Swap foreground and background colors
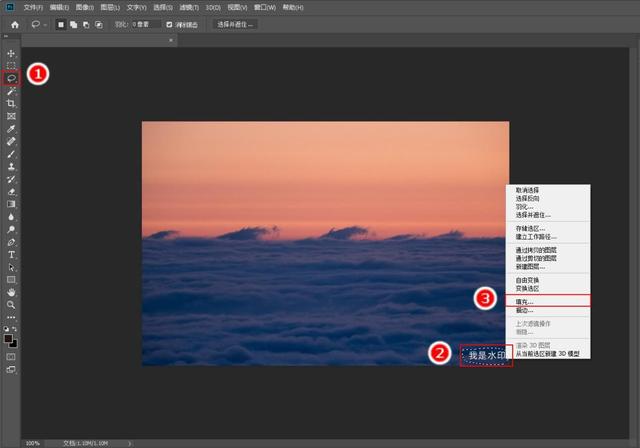 pyautogui.click(x=15, y=329)
